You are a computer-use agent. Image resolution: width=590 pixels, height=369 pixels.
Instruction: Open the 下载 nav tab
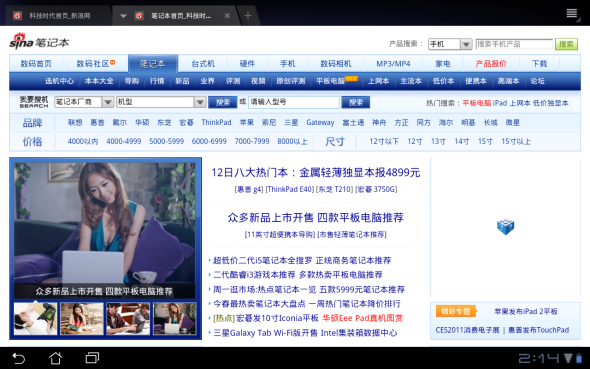(x=539, y=64)
